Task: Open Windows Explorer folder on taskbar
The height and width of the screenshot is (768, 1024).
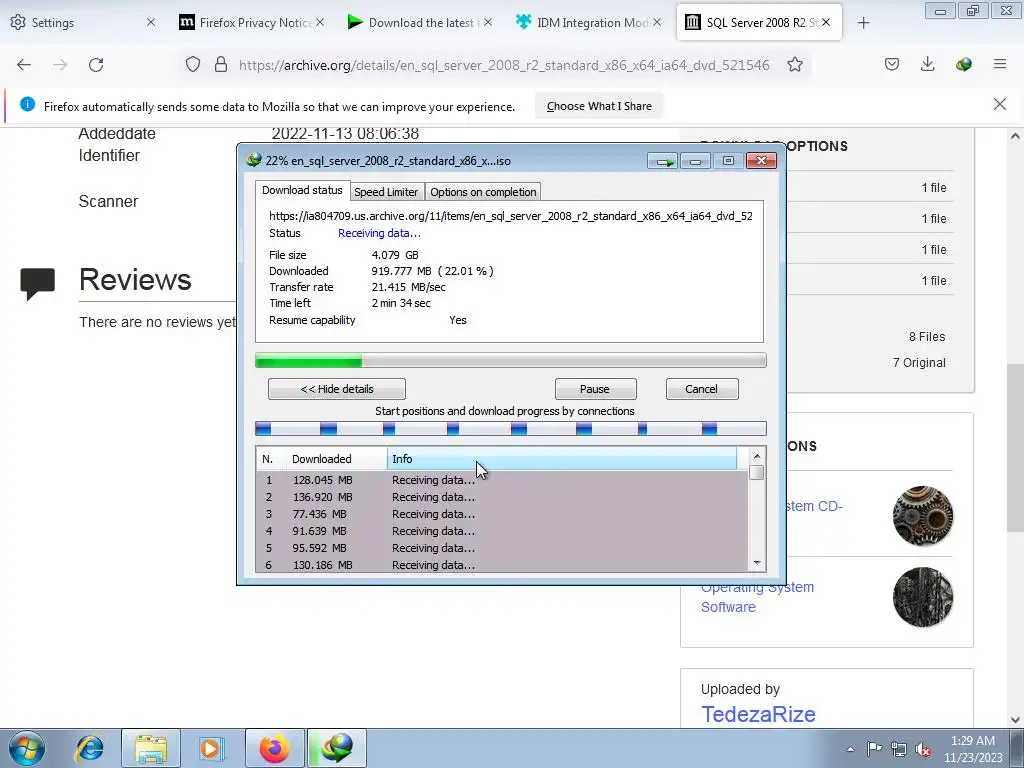Action: (151, 748)
